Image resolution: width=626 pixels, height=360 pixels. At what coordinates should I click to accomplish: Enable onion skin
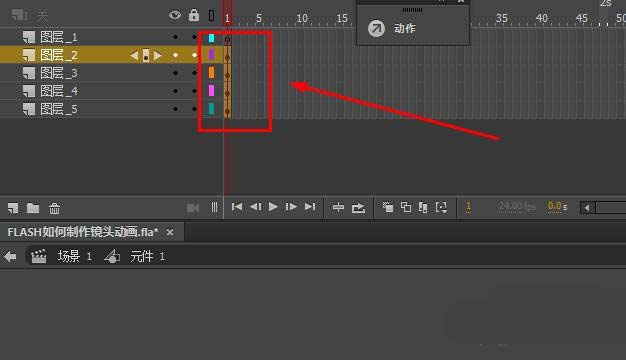point(388,207)
